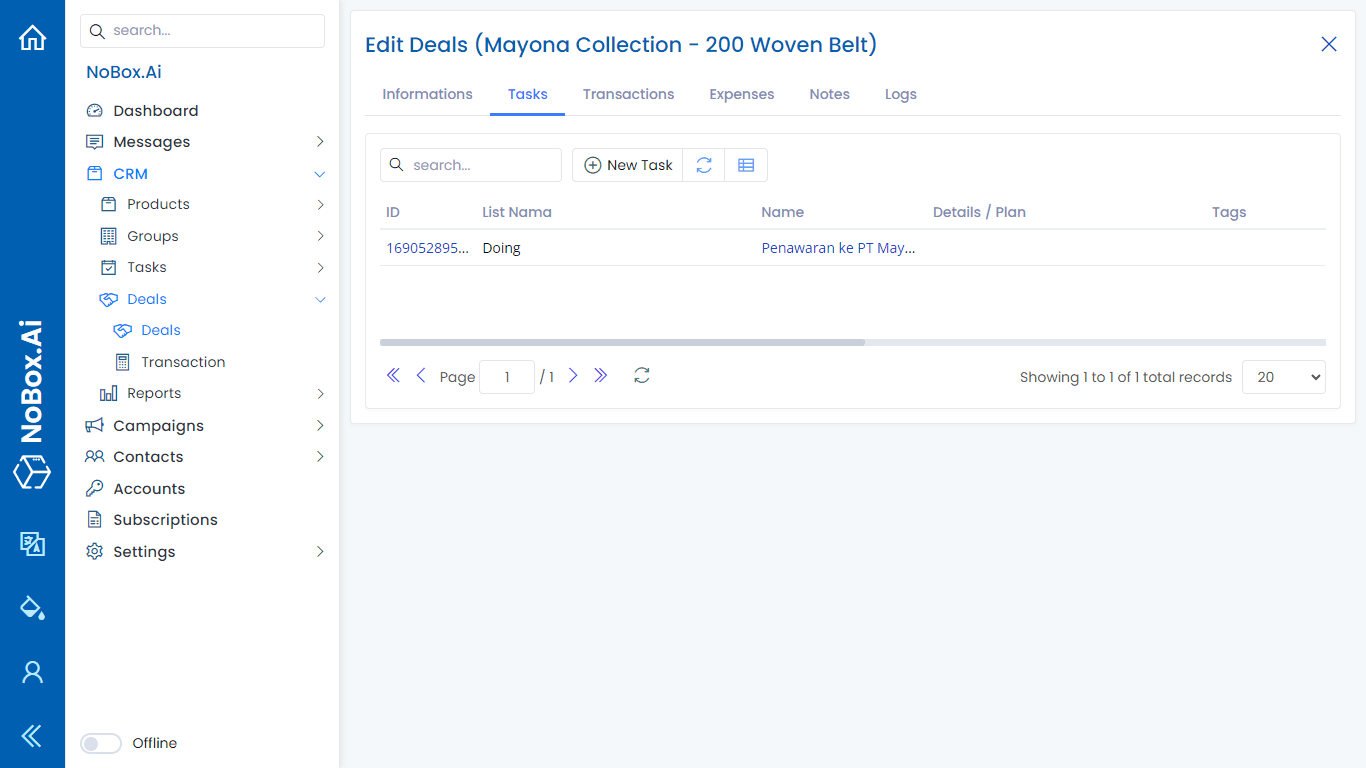Open the Penawaran ke PT May task link
1366x768 pixels.
(838, 248)
